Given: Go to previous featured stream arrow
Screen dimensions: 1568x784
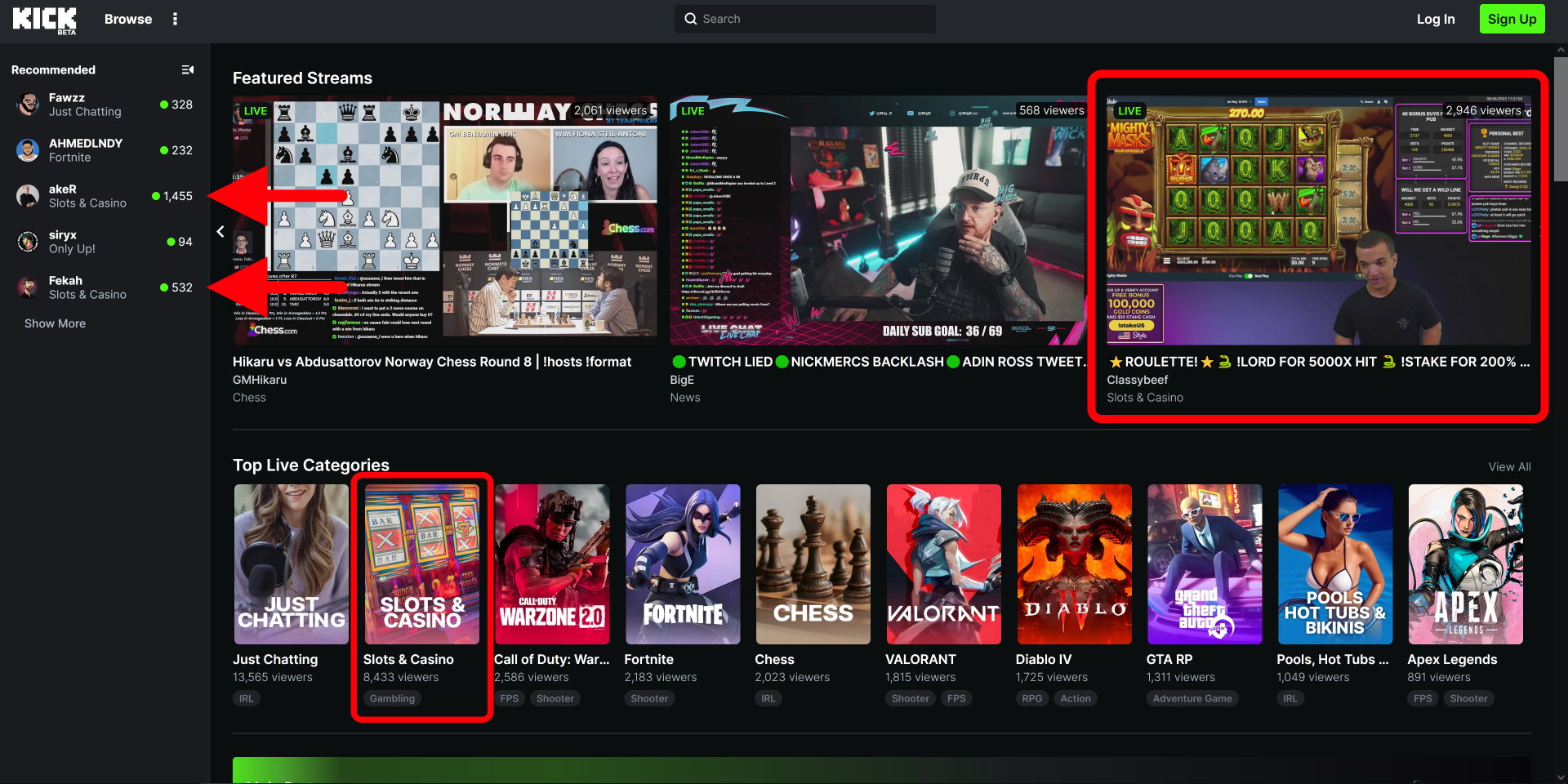Looking at the screenshot, I should click(220, 232).
